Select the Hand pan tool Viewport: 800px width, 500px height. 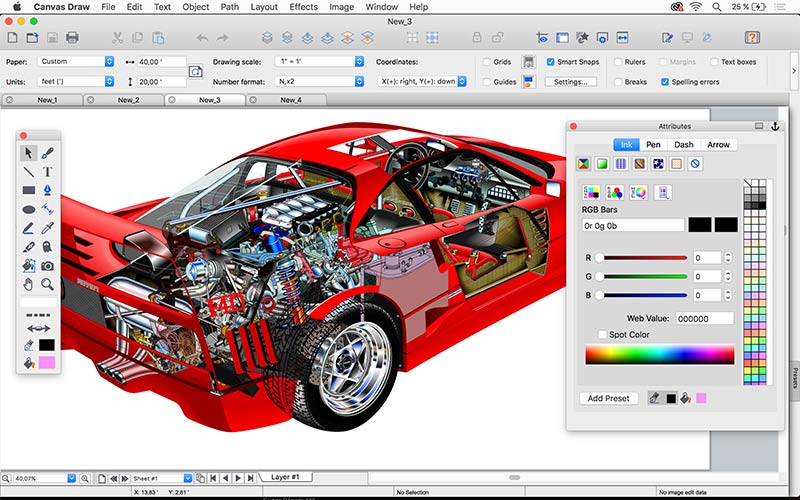coord(29,285)
